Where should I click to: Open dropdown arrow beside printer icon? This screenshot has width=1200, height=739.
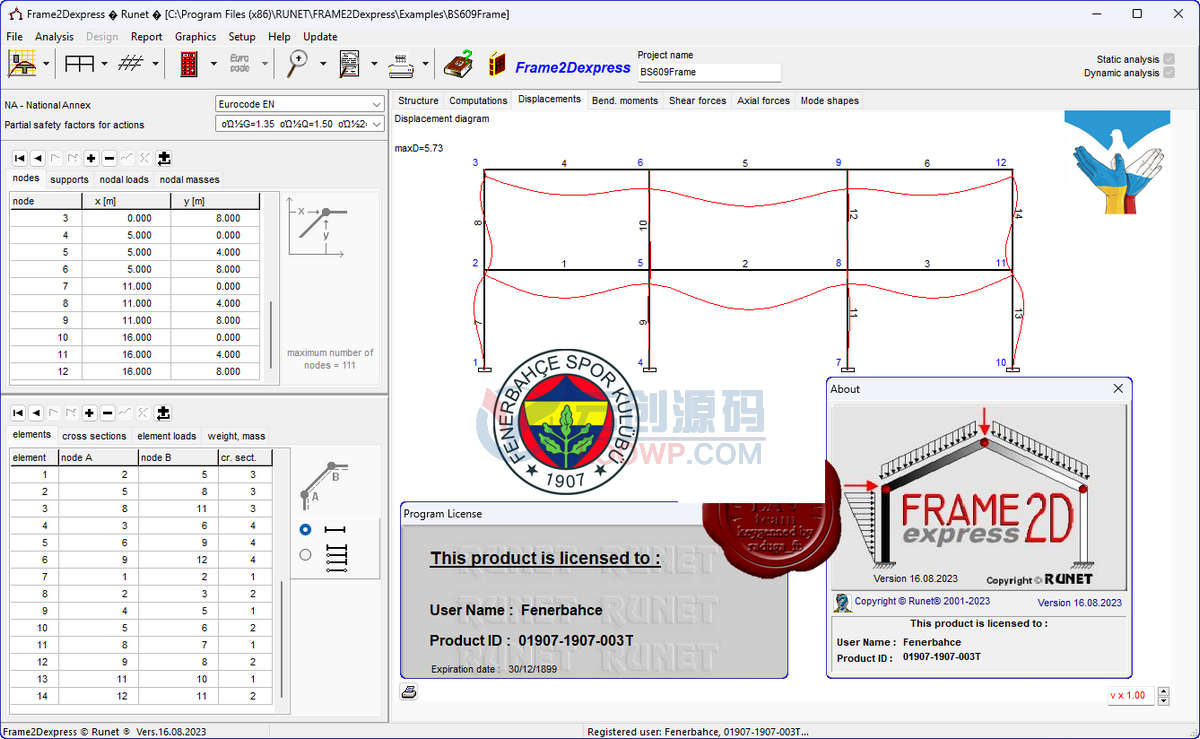click(x=425, y=64)
